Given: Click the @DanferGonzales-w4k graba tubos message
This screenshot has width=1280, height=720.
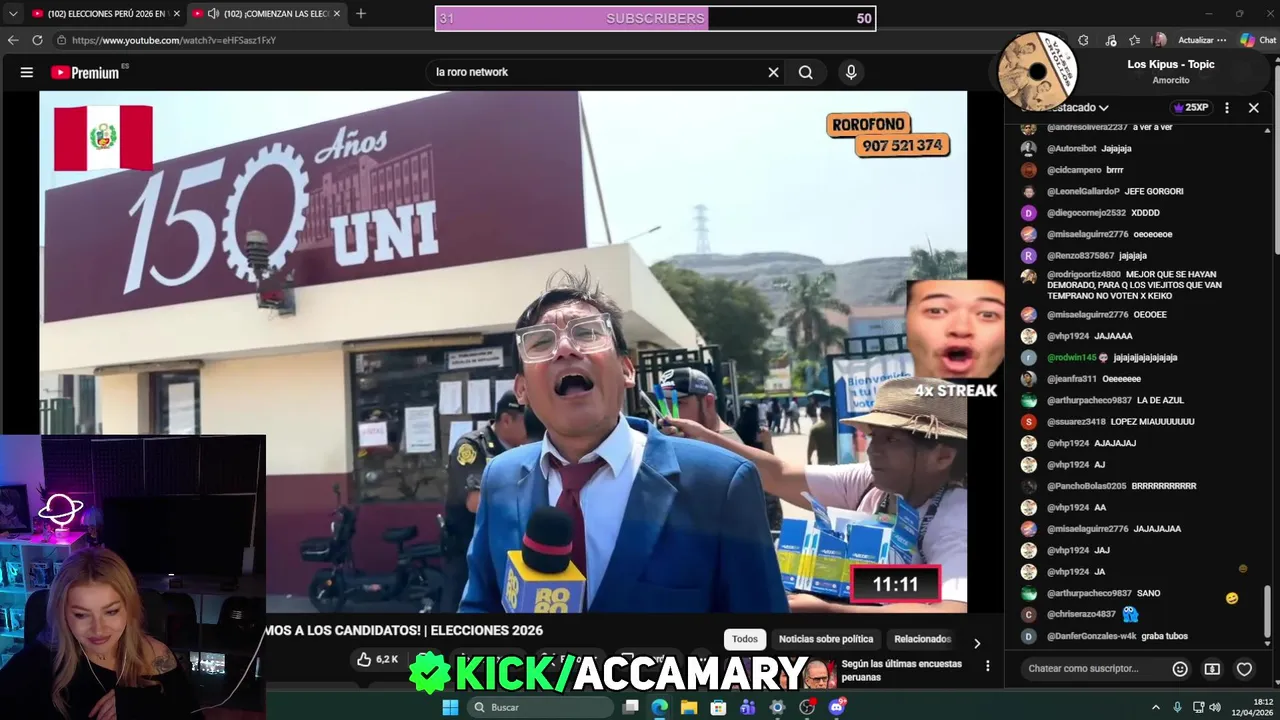Looking at the screenshot, I should [x=1117, y=636].
